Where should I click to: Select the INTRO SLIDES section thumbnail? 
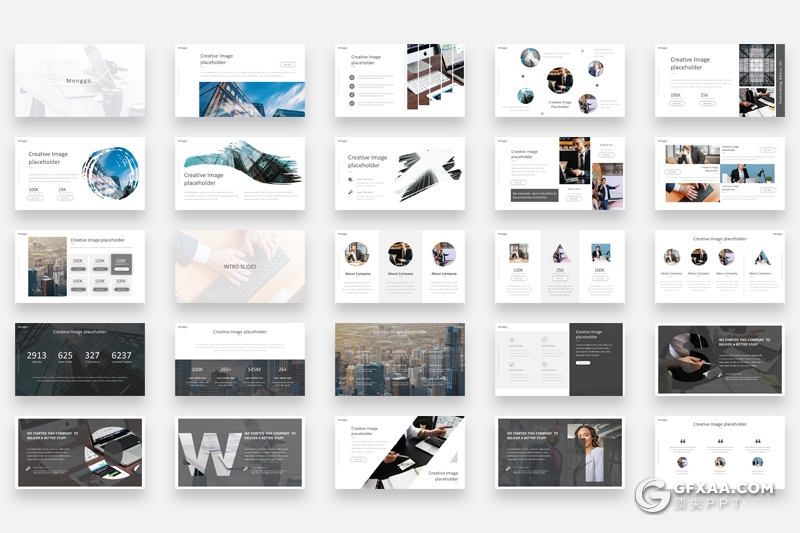coord(240,266)
